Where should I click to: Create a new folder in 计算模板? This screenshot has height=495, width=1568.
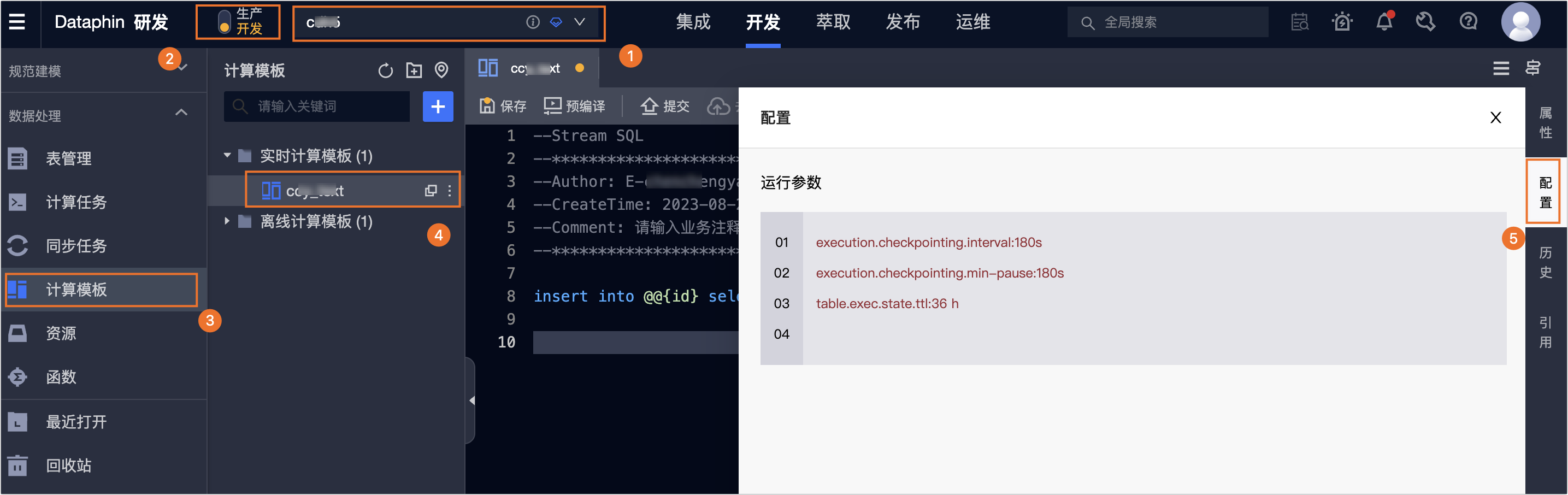414,70
